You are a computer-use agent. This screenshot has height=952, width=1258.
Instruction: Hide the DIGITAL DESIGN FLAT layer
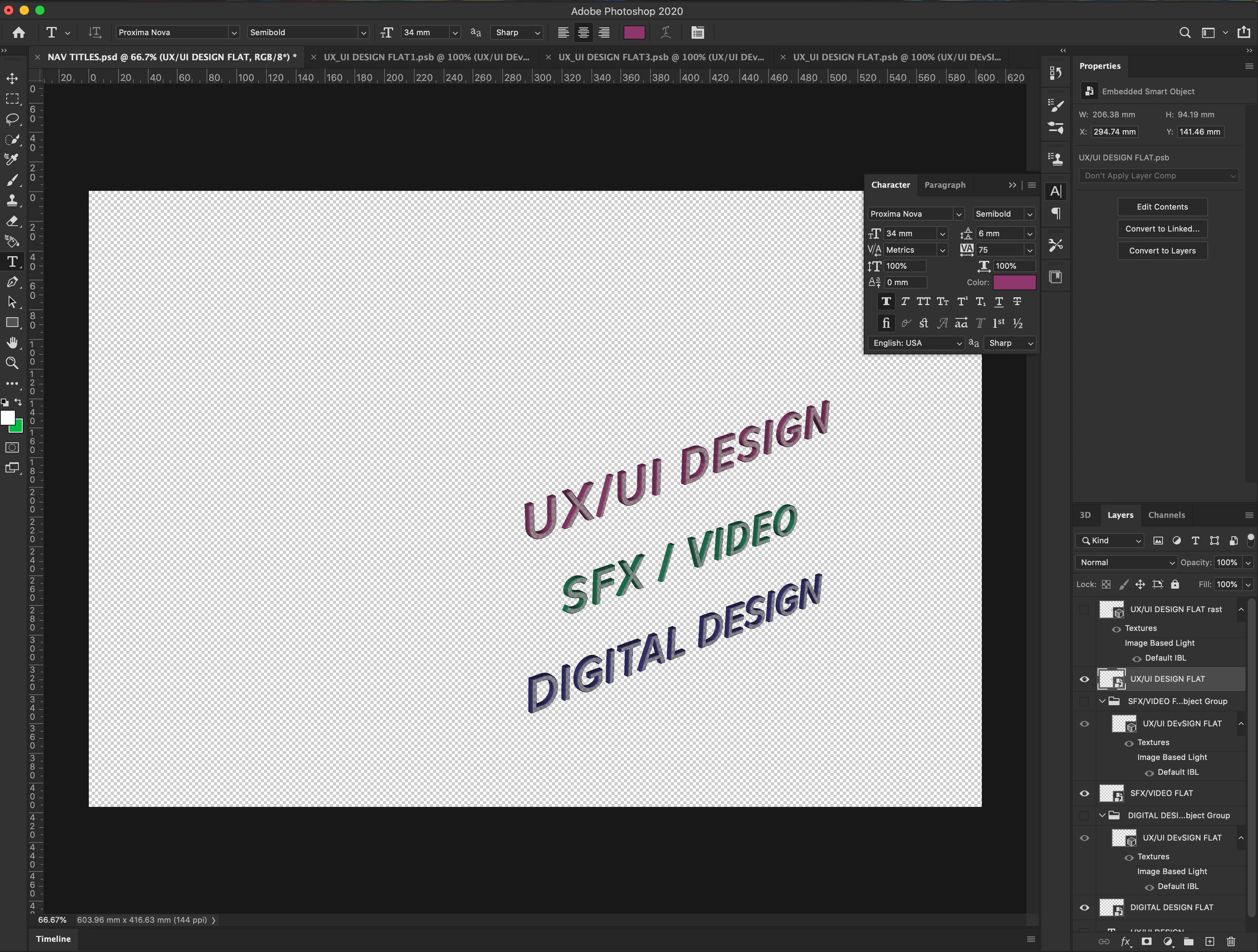coord(1084,908)
